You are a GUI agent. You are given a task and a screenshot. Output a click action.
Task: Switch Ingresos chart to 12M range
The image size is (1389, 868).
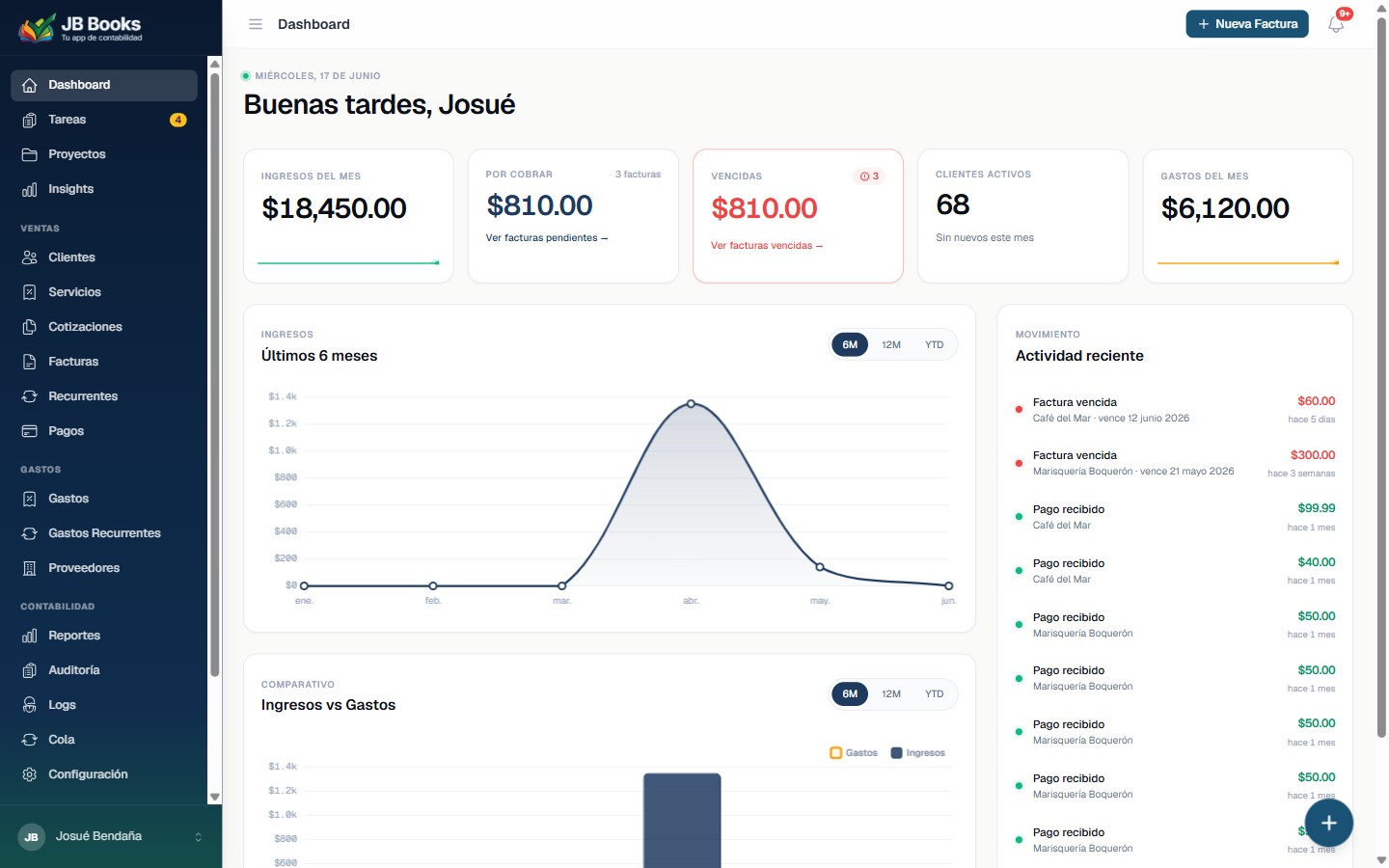(891, 344)
